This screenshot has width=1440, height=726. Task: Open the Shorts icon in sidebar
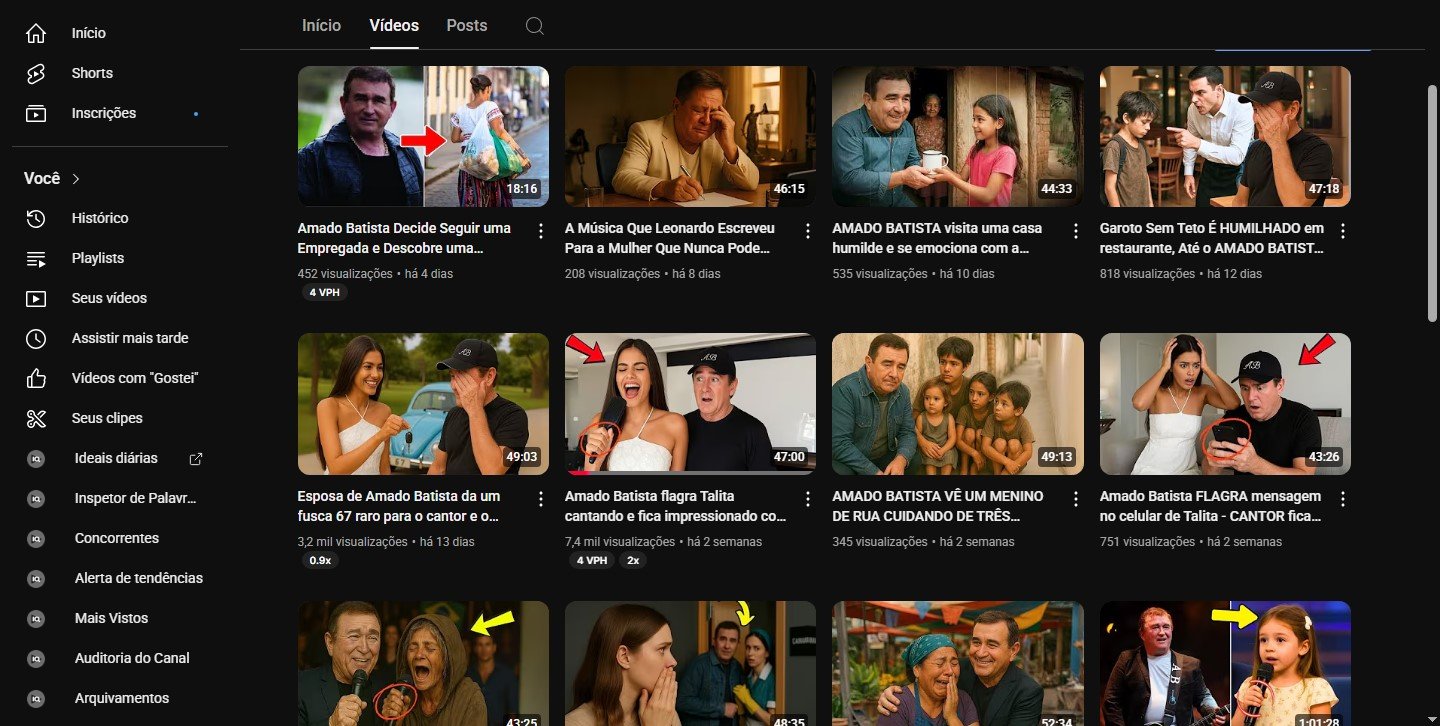coord(36,73)
